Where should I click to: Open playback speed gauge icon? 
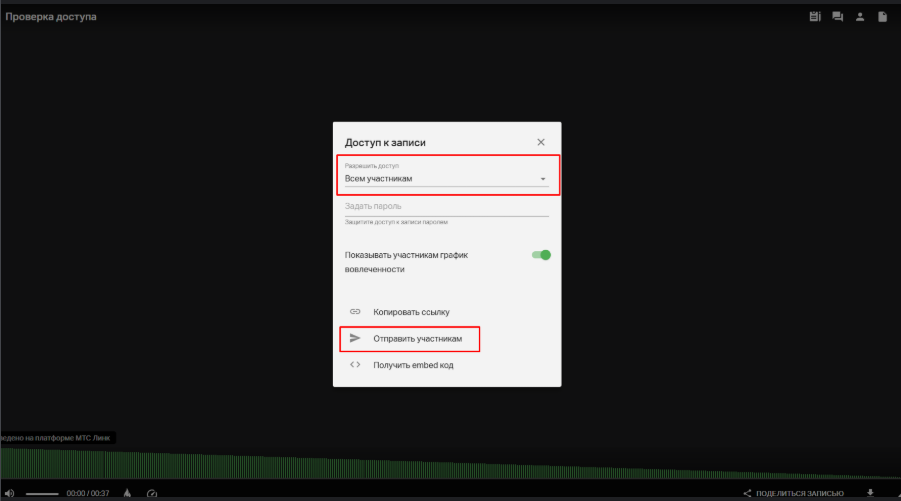152,493
